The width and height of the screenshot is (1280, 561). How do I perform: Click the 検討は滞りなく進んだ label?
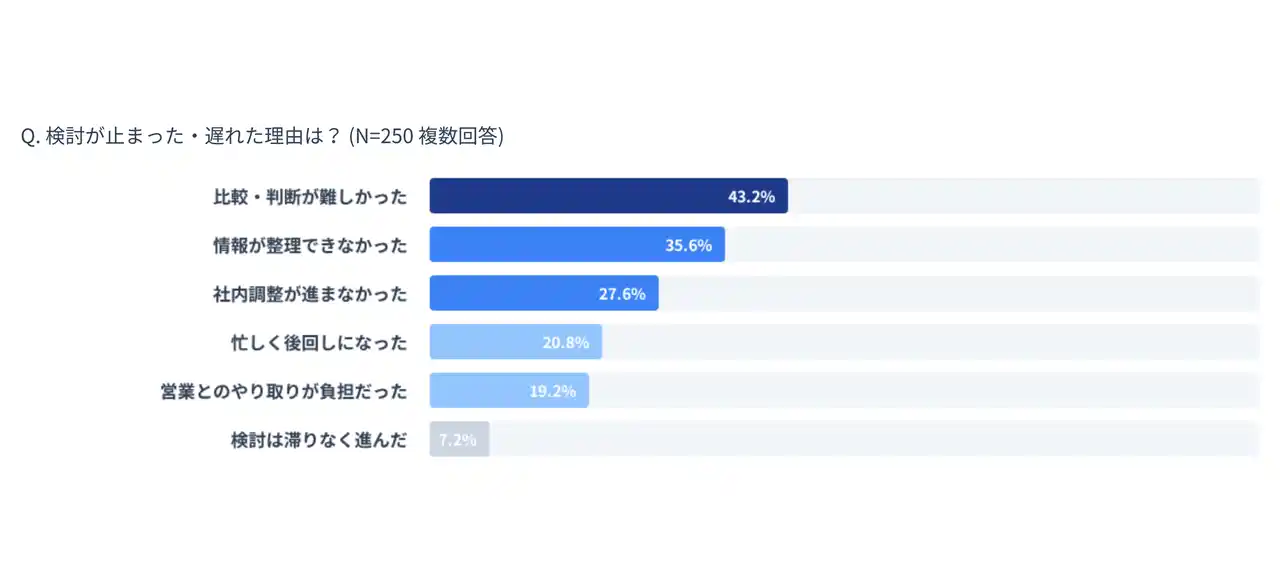319,440
